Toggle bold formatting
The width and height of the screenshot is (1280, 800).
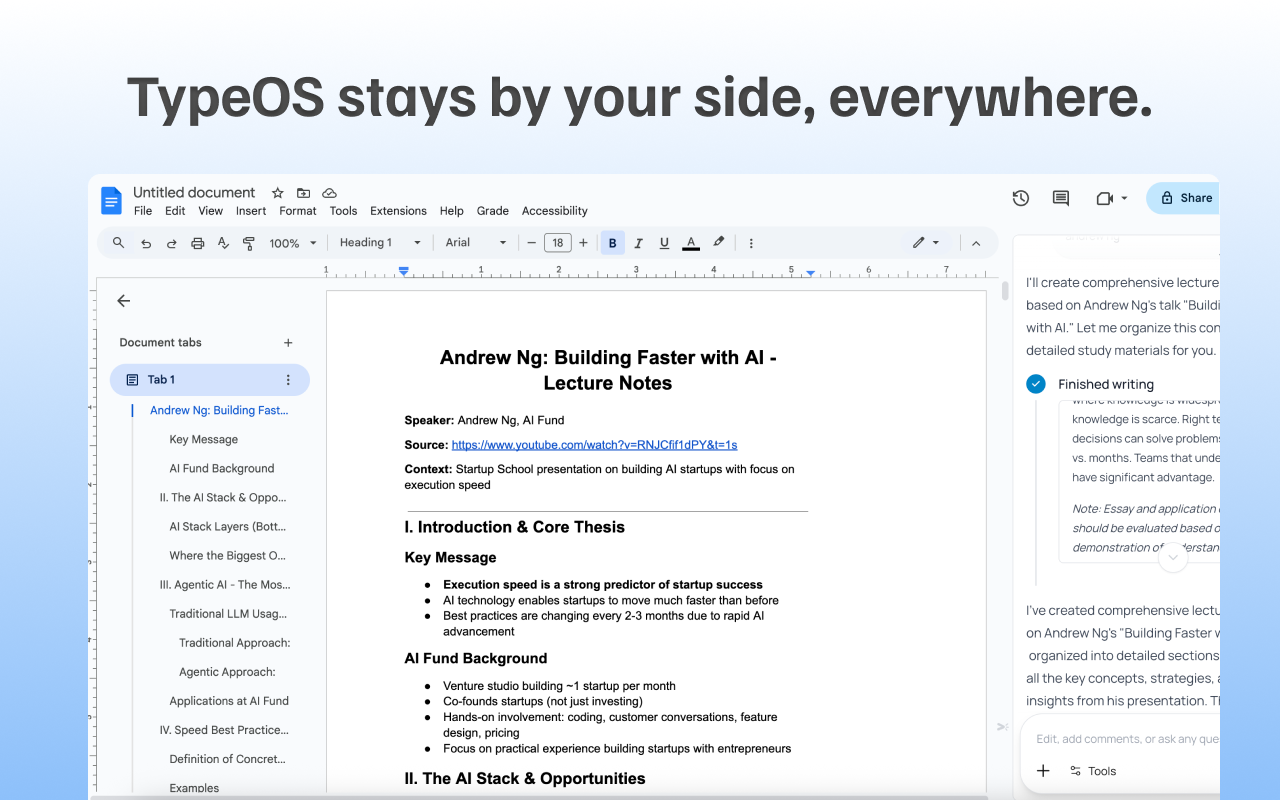(x=612, y=242)
